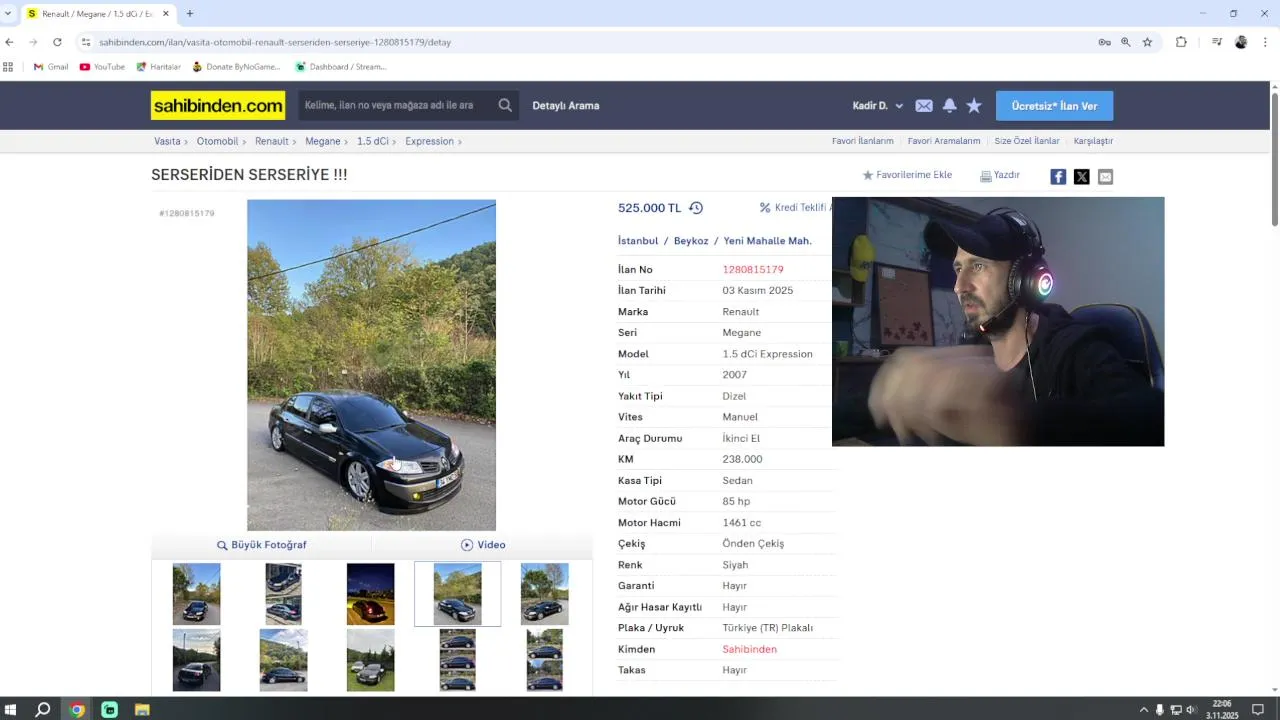Open Chrome apps grid in bookmarks bar
The height and width of the screenshot is (720, 1280).
pyautogui.click(x=8, y=67)
